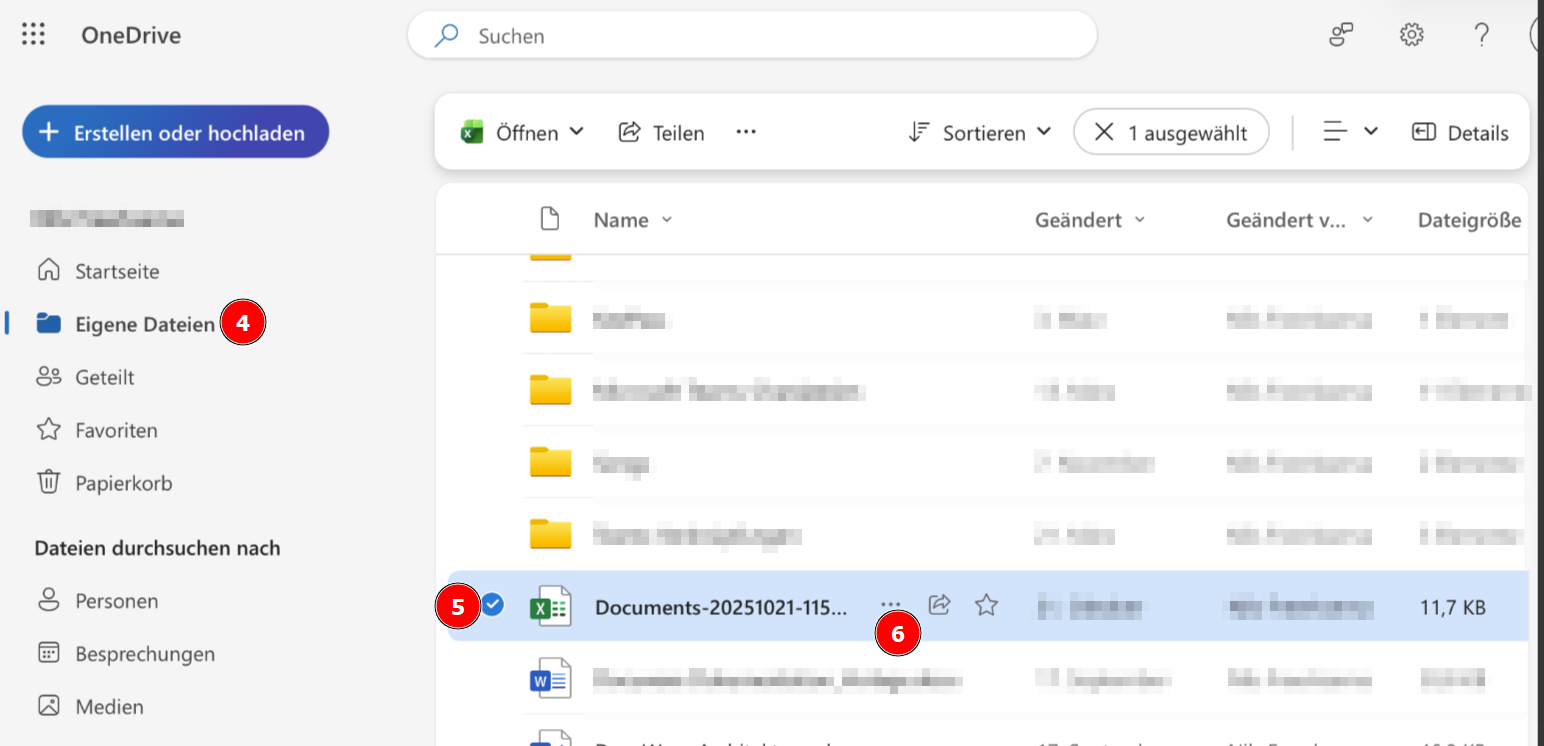Viewport: 1544px width, 746px height.
Task: Click the file type column header icon
Action: coord(549,219)
